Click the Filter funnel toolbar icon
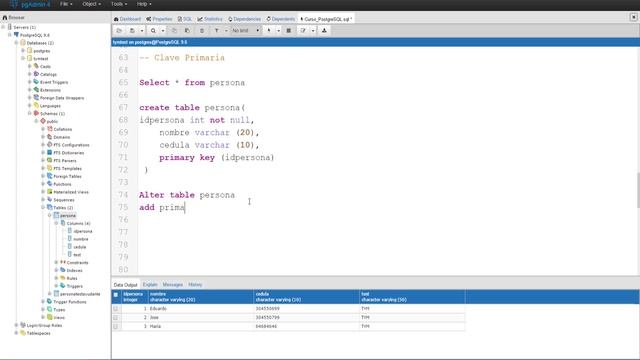The width and height of the screenshot is (640, 360). 217,31
